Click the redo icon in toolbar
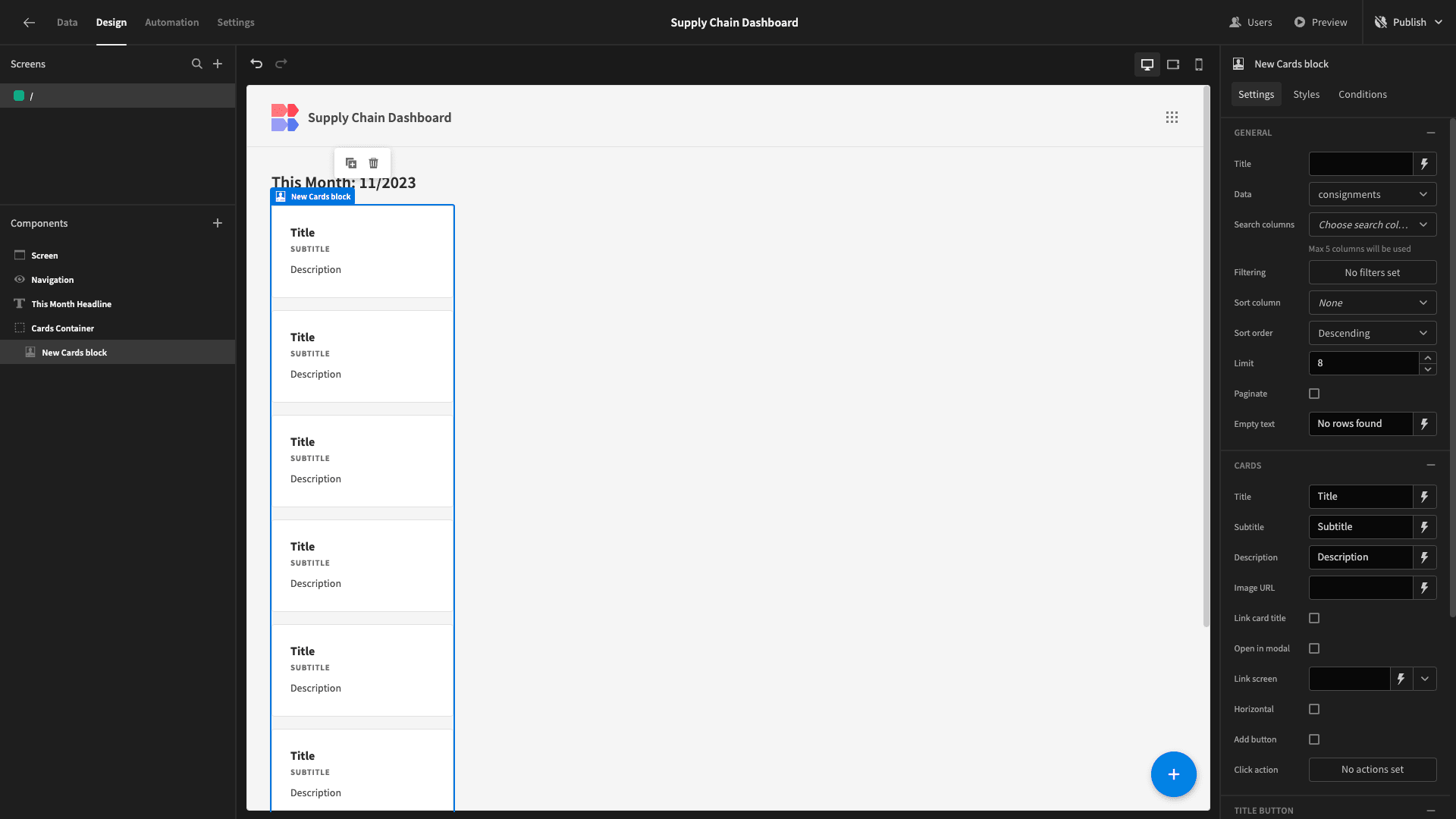Viewport: 1456px width, 819px height. point(281,63)
